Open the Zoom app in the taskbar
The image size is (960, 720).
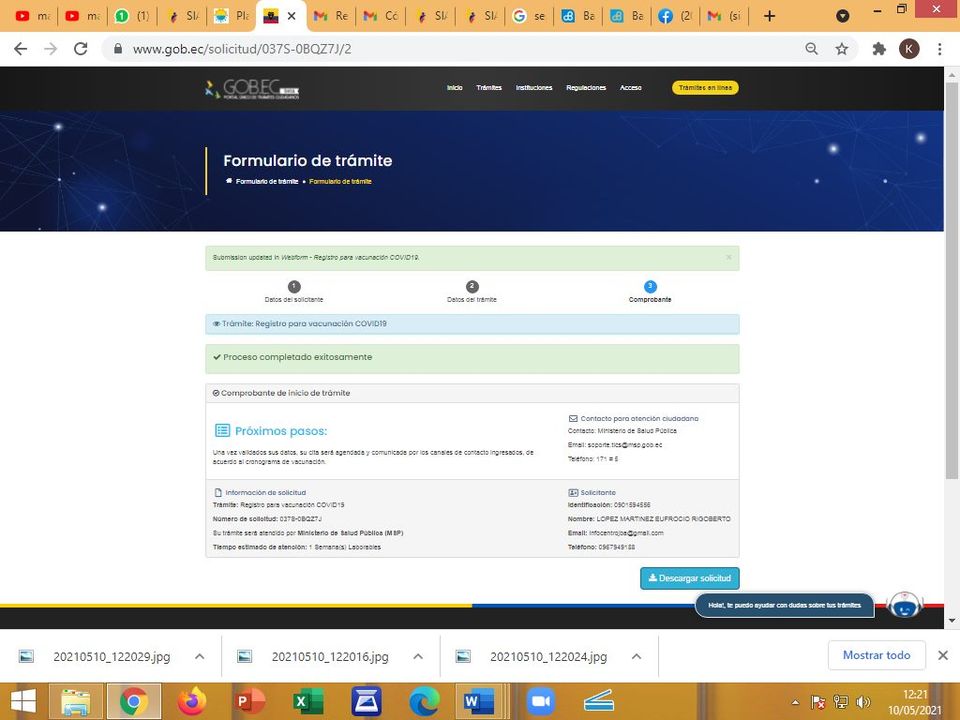[x=541, y=702]
